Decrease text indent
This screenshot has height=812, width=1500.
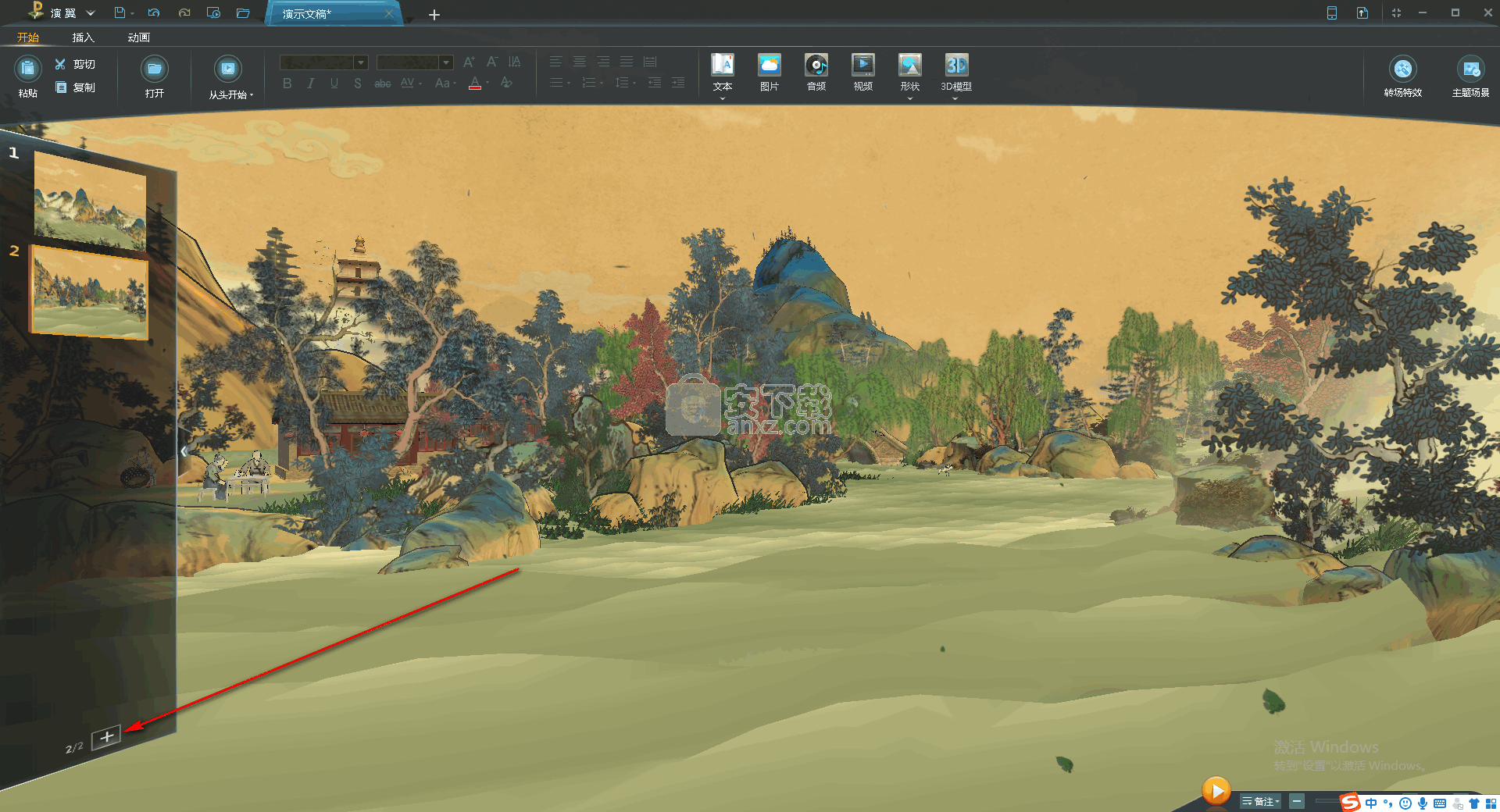pos(655,82)
